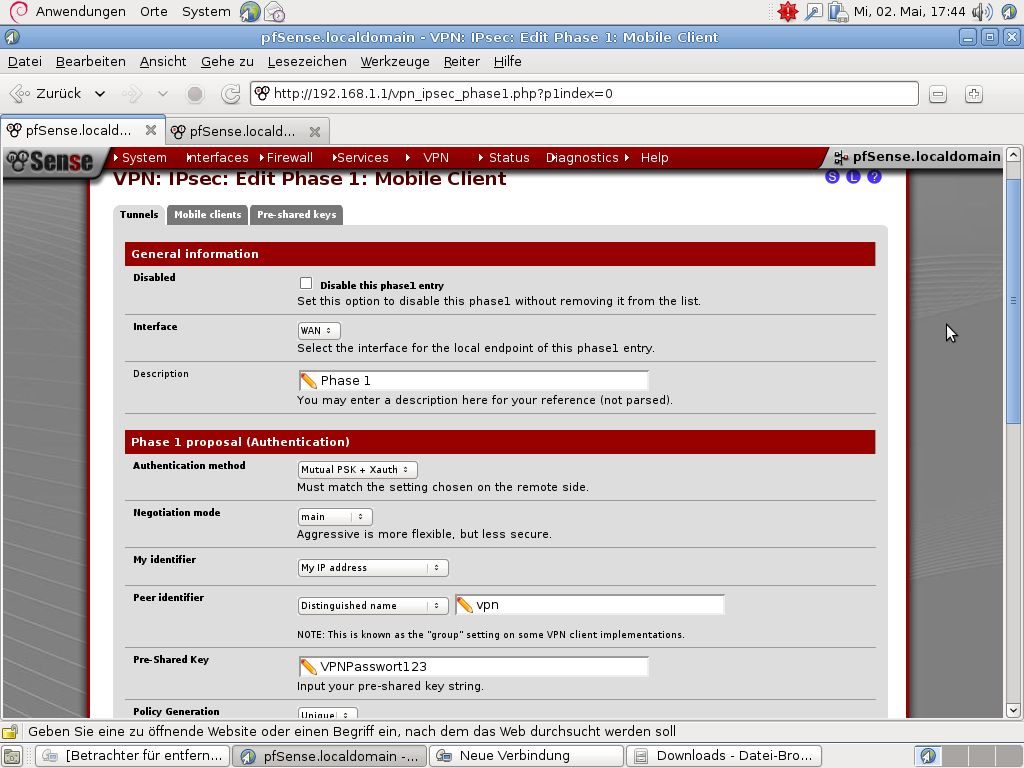Viewport: 1024px width, 768px height.
Task: Open the Reiter menu
Action: 462,61
